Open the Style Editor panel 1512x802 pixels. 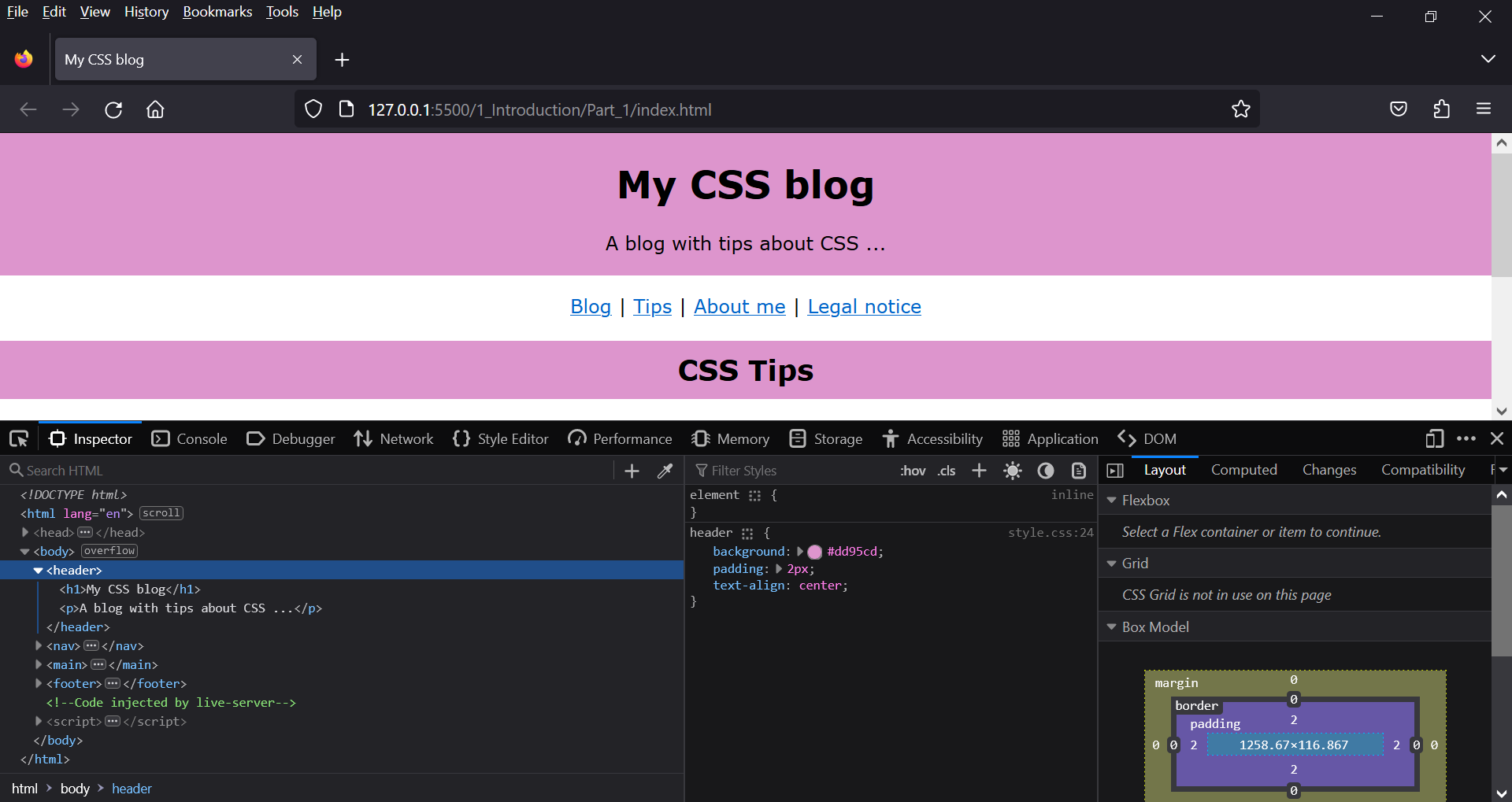click(501, 438)
